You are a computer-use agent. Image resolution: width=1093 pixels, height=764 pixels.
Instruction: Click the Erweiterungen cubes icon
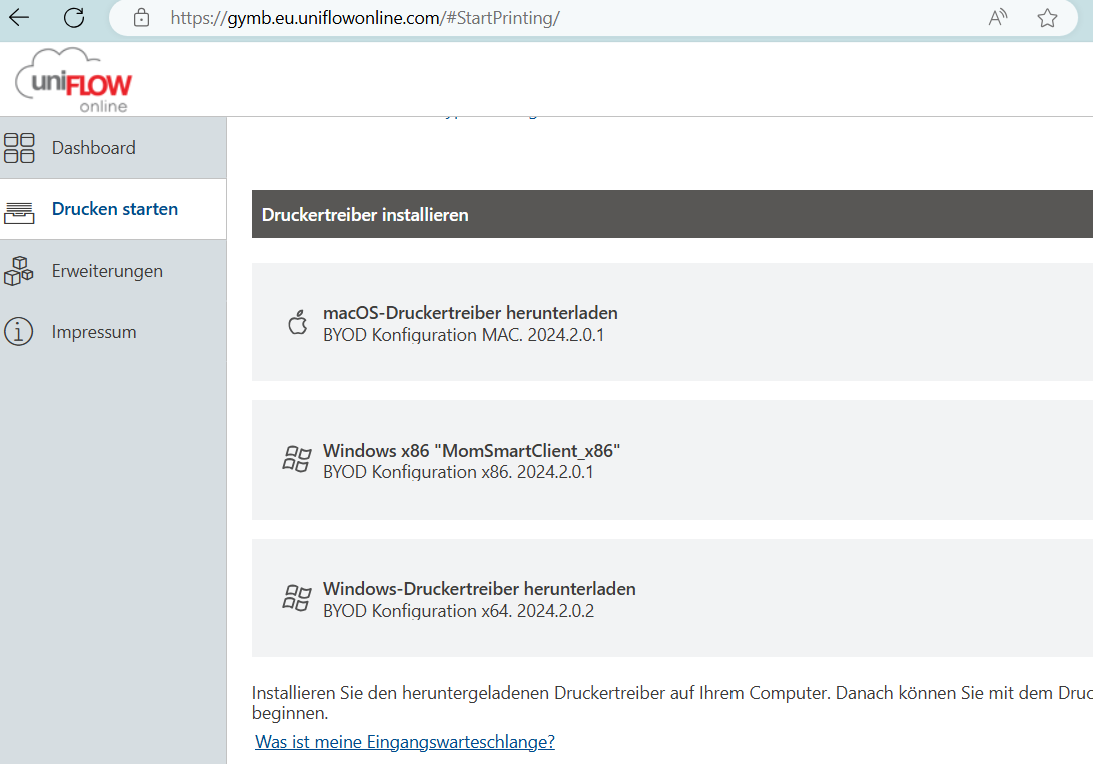click(19, 271)
